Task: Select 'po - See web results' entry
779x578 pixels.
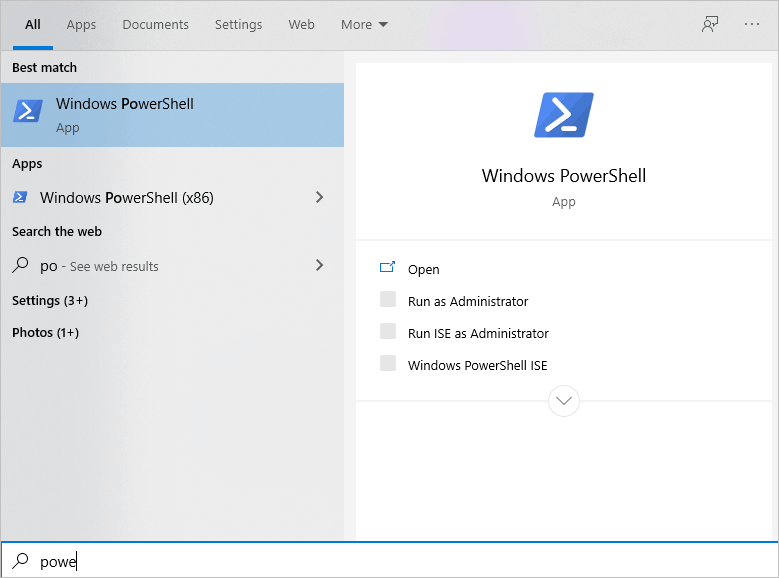Action: [172, 266]
